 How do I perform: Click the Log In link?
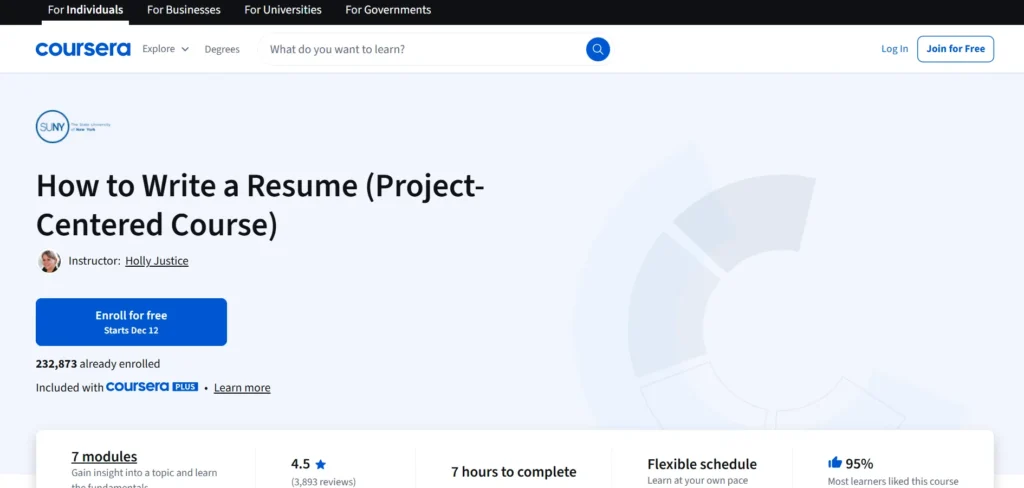(x=895, y=49)
